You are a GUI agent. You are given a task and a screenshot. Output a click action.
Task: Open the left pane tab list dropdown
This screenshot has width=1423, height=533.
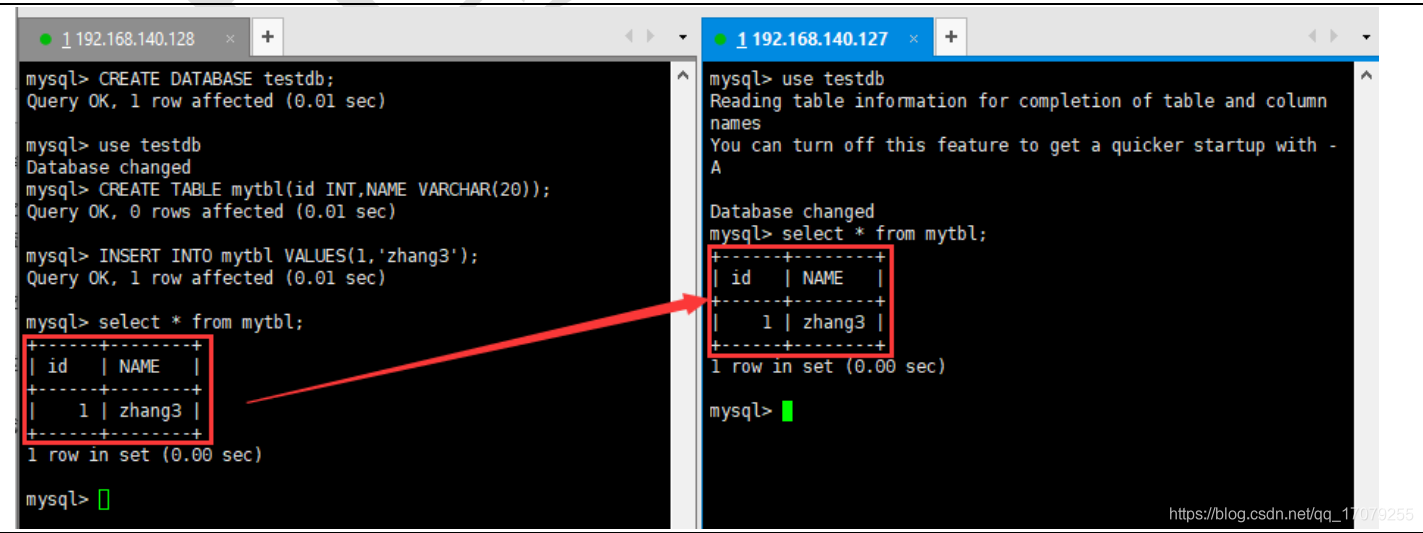click(682, 38)
